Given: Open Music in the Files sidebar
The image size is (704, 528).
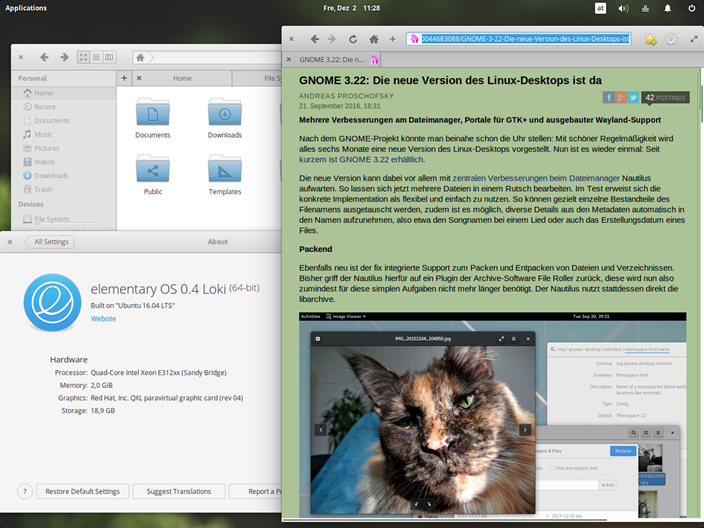Looking at the screenshot, I should [x=64, y=134].
